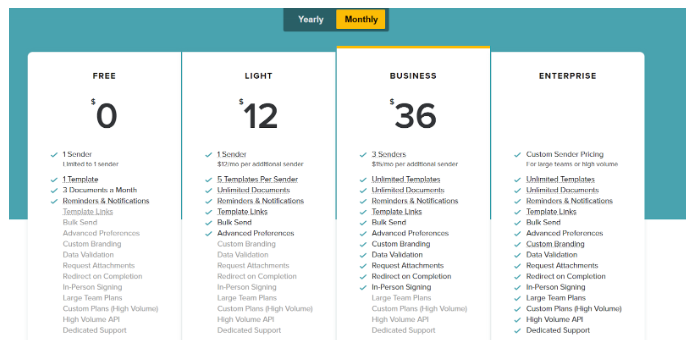This screenshot has width=699, height=361.
Task: Click '$12/mo per additional sender' note
Action: point(260,164)
